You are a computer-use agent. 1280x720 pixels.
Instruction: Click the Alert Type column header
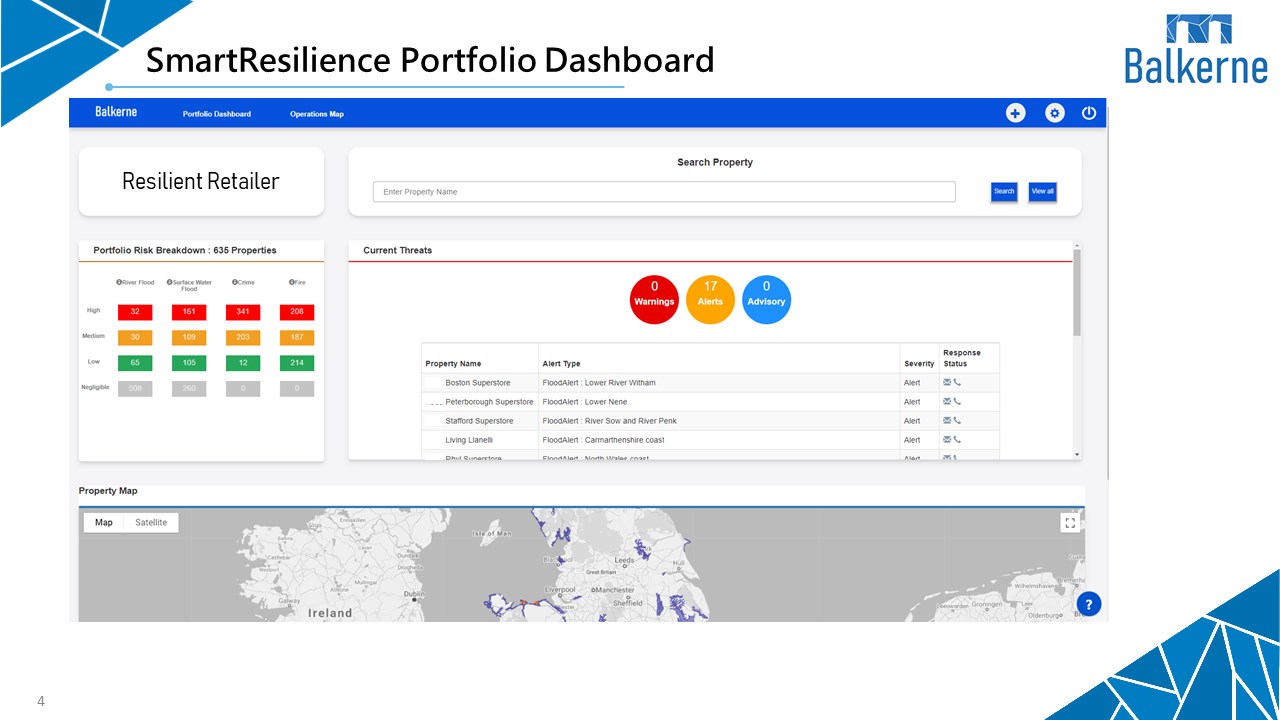(x=561, y=364)
